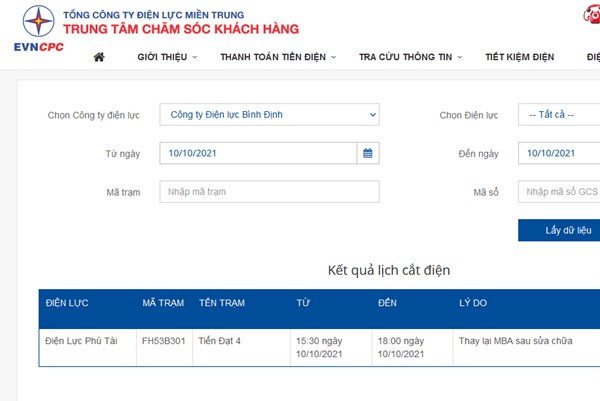Image resolution: width=600 pixels, height=401 pixels.
Task: Open the GIỚI THIỆU menu
Action: [x=167, y=57]
